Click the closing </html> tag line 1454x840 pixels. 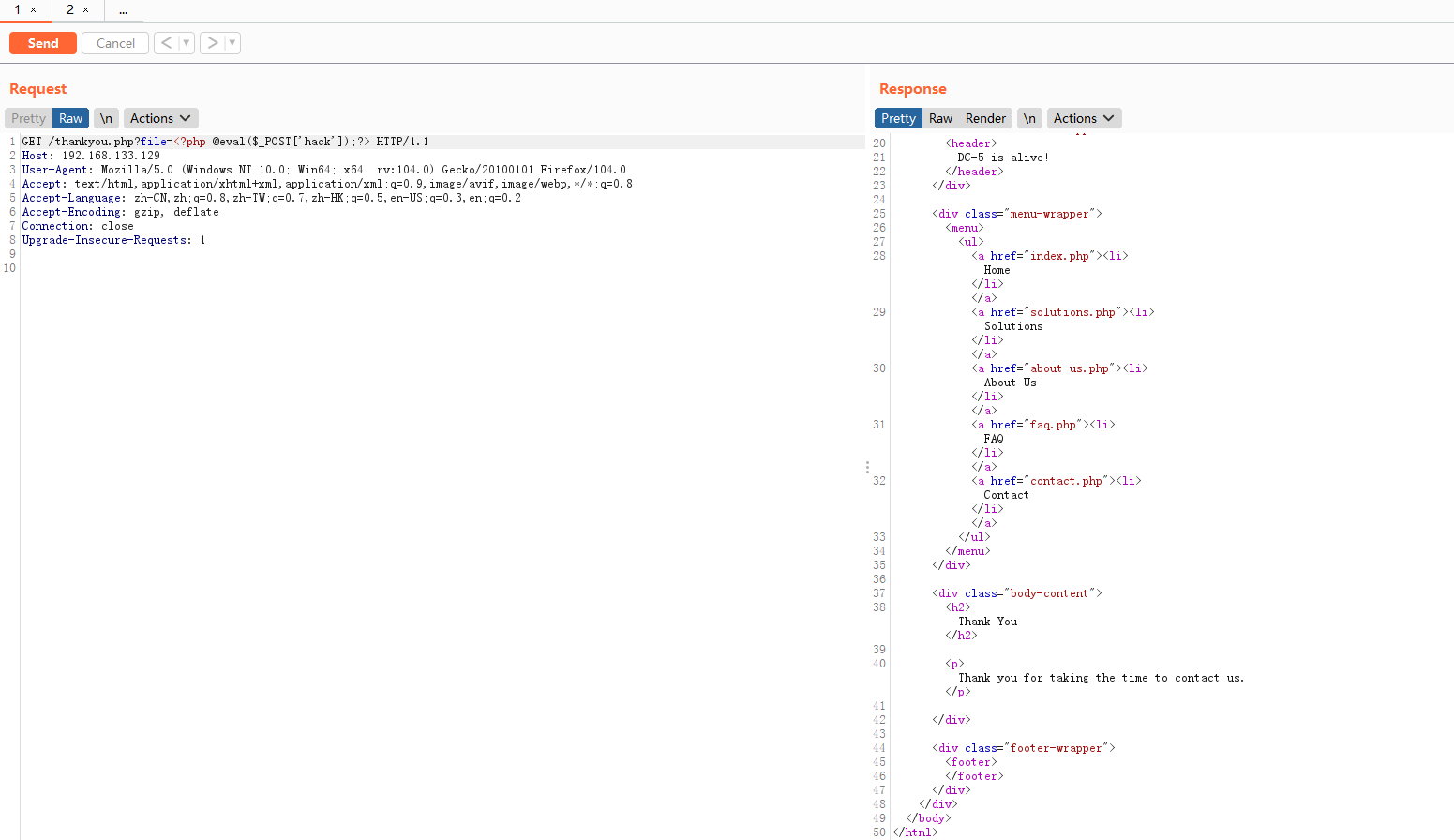915,832
